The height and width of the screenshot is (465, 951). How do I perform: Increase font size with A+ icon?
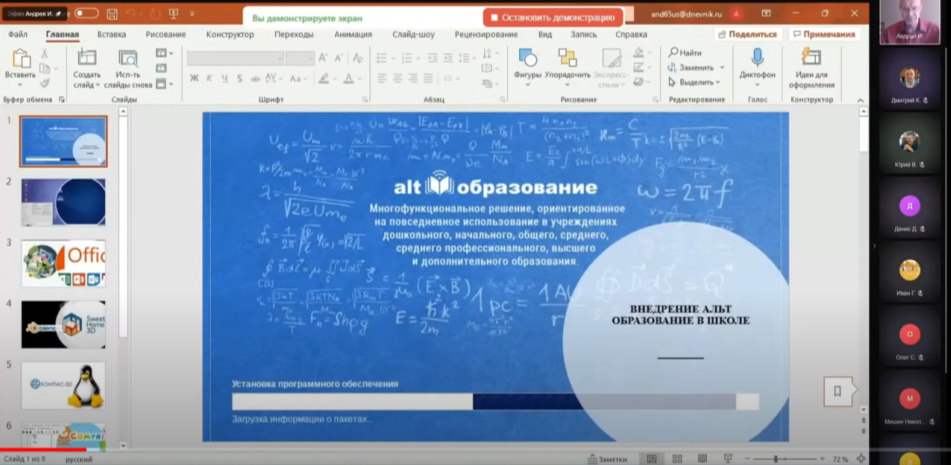click(x=323, y=58)
